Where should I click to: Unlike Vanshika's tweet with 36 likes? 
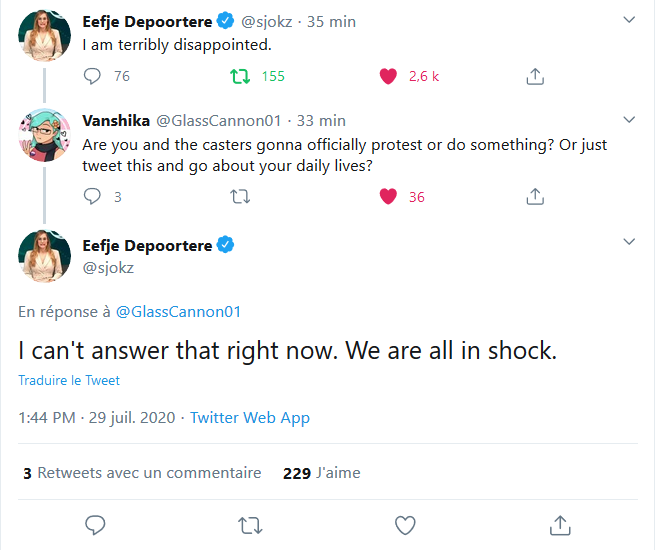[x=389, y=197]
